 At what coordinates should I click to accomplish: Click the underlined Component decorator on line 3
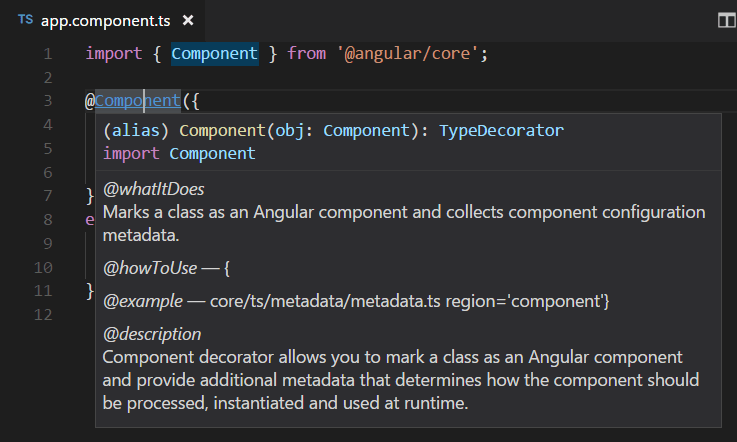point(138,101)
